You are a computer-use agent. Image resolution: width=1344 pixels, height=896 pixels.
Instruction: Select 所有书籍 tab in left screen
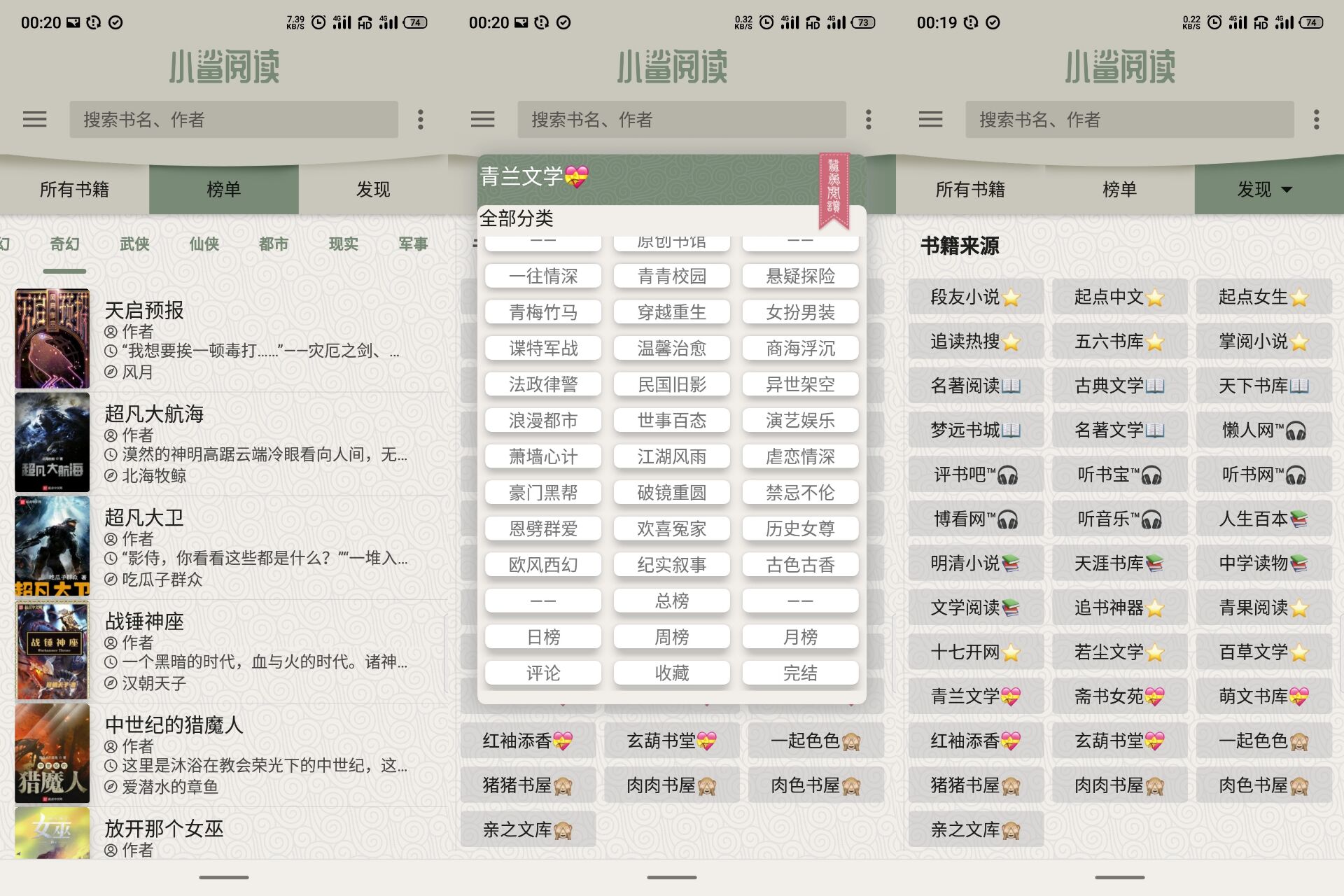74,190
